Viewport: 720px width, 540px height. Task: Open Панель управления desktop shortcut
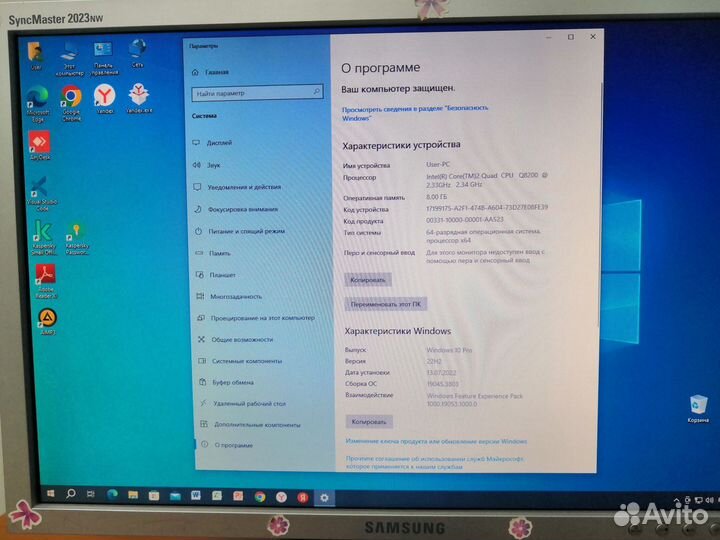(x=104, y=58)
